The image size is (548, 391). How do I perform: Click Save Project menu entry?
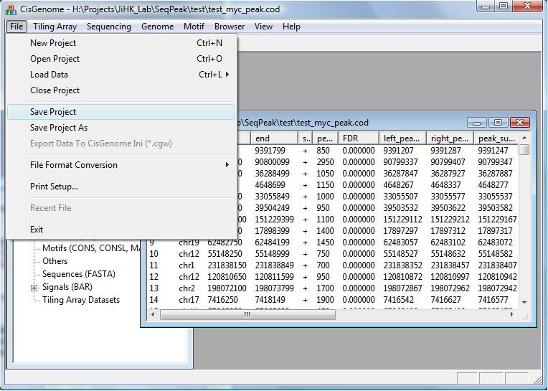[x=121, y=112]
